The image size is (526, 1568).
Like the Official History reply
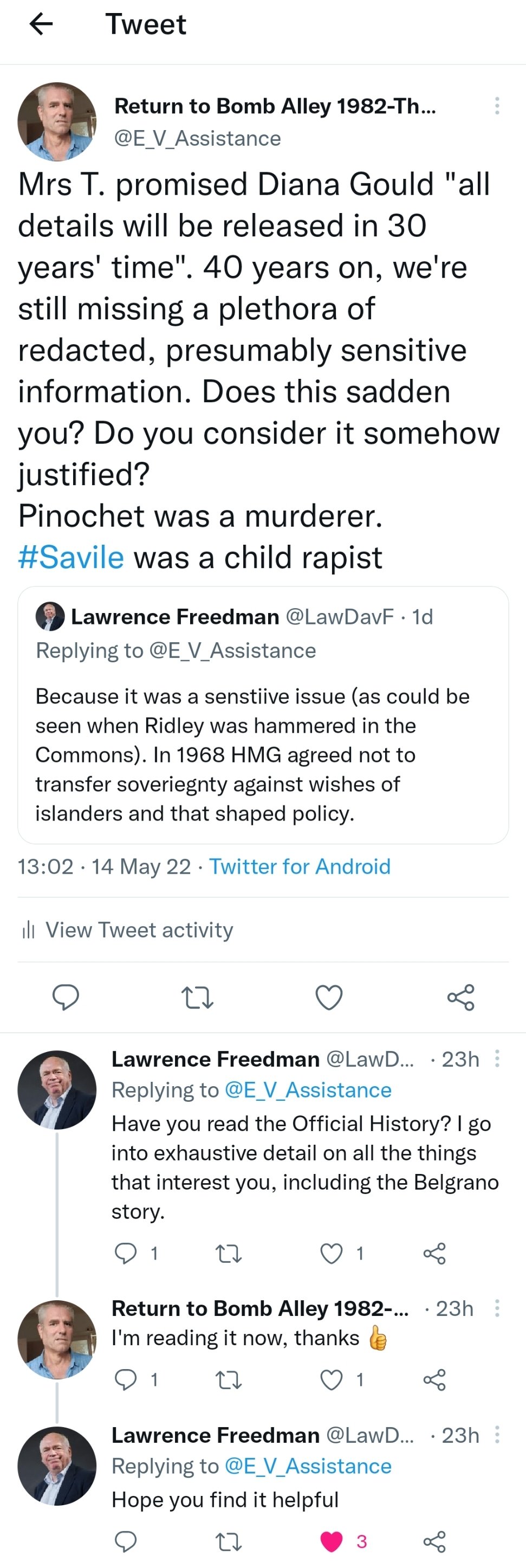pyautogui.click(x=332, y=1253)
